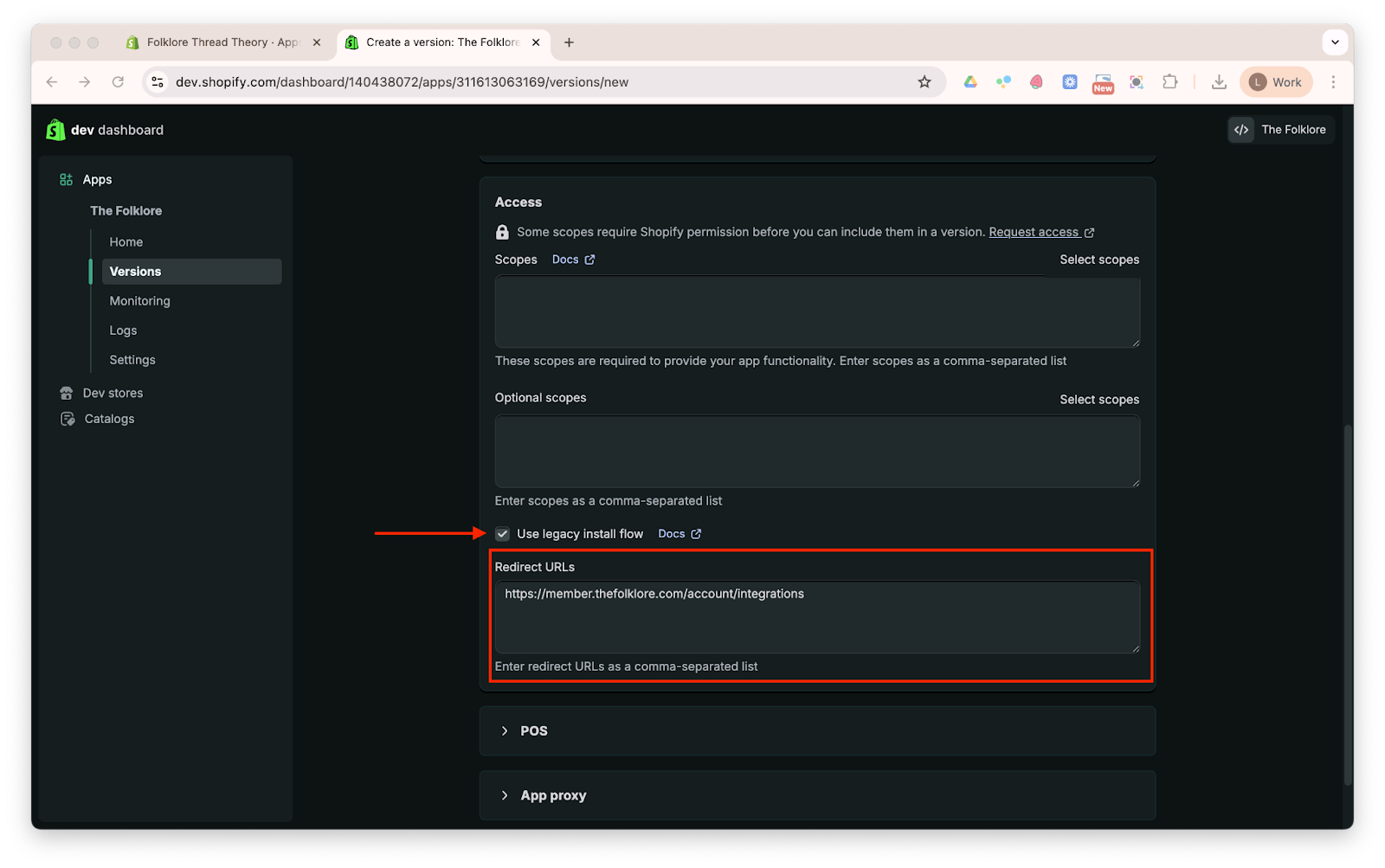Open the browser Extensions puzzle icon
The image size is (1385, 868).
click(x=1169, y=82)
